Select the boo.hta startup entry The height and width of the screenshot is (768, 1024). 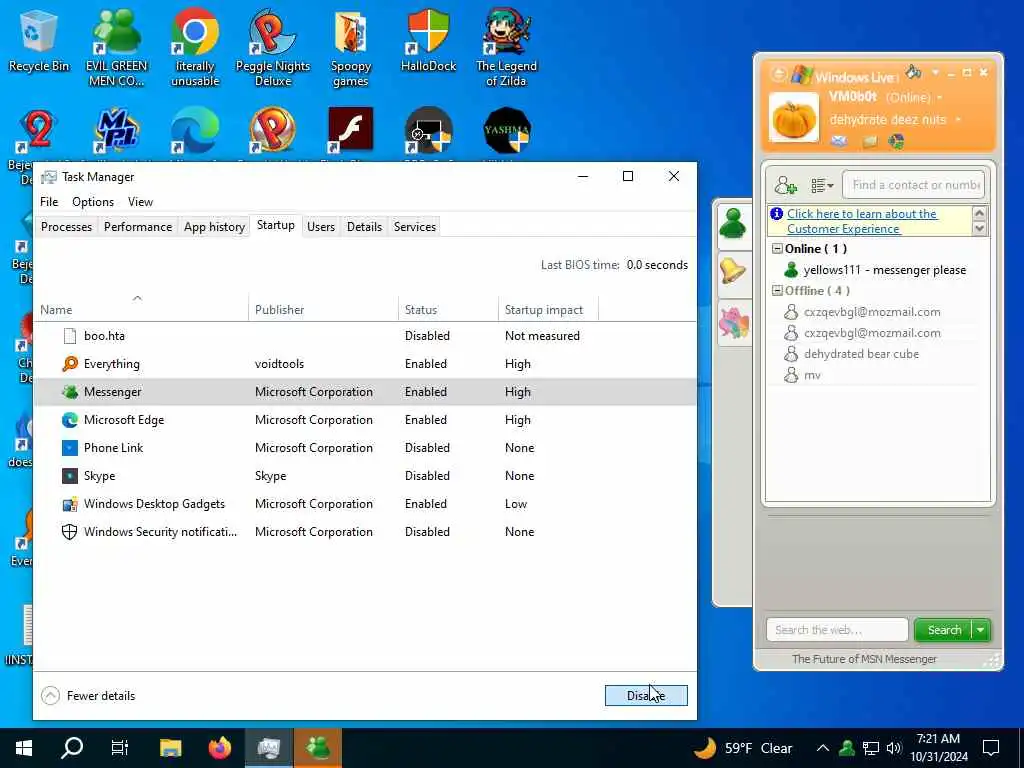[364, 336]
